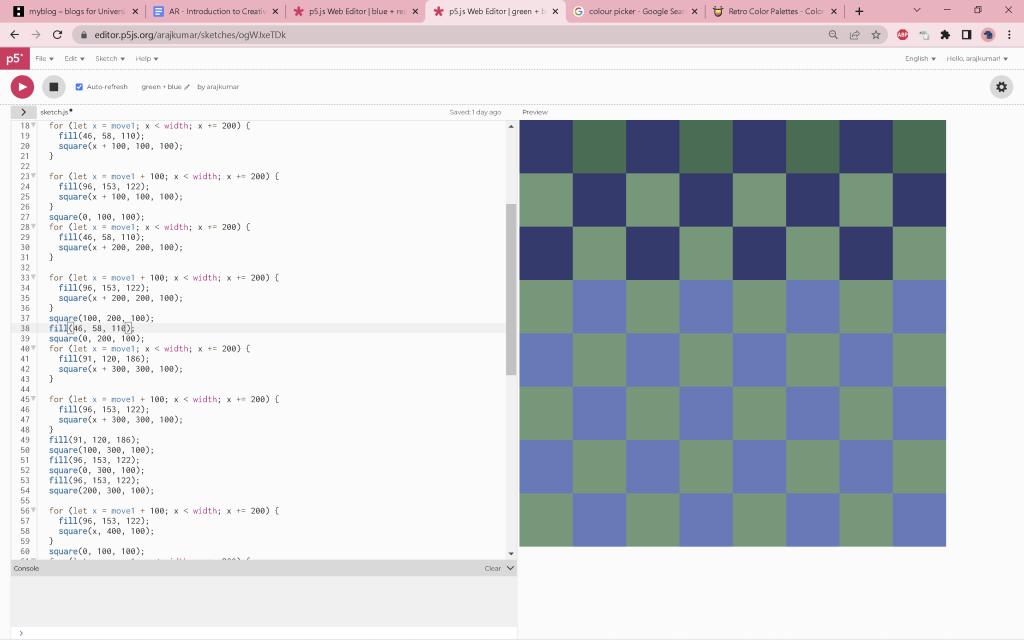Image resolution: width=1024 pixels, height=640 pixels.
Task: Open Hello, arajkumar account dropdown
Action: point(976,59)
